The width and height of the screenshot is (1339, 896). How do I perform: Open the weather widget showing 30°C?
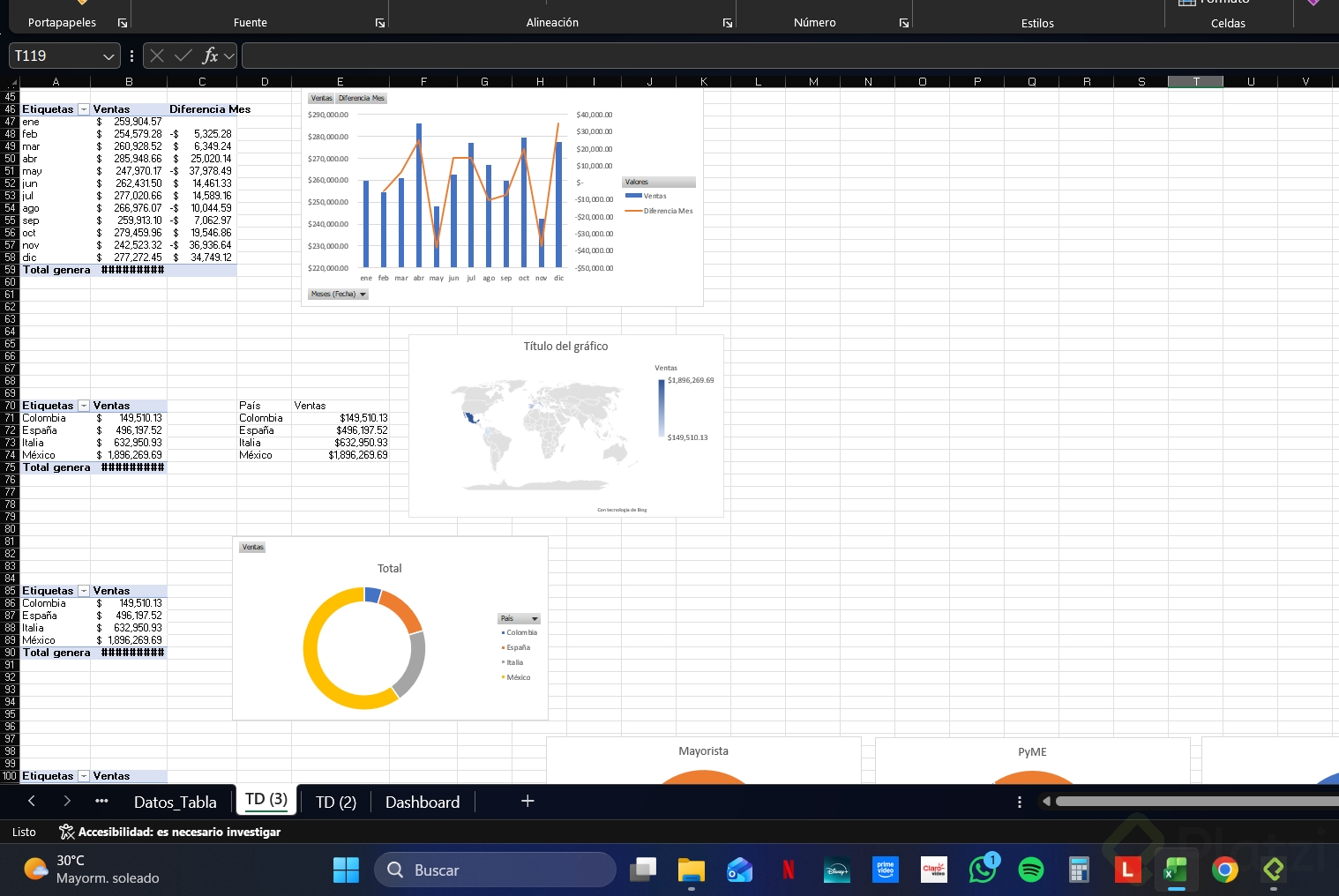[x=92, y=870]
